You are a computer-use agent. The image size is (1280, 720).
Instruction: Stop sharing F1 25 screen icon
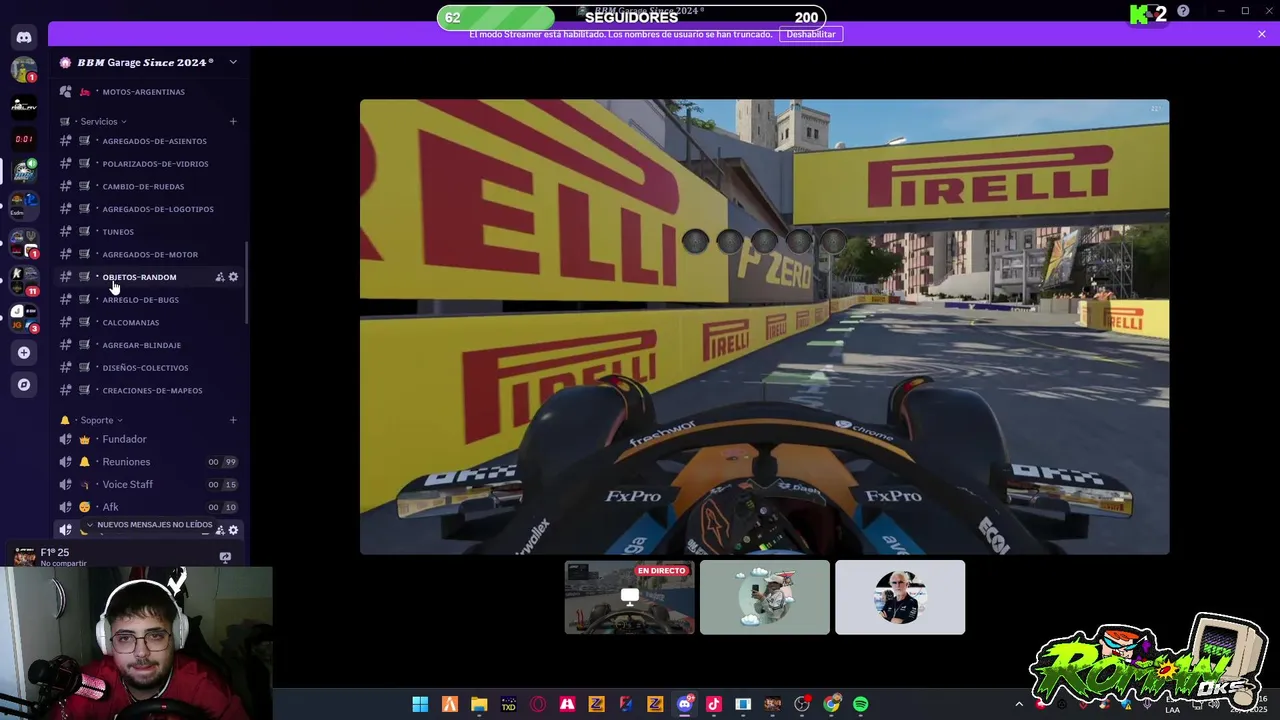(225, 557)
